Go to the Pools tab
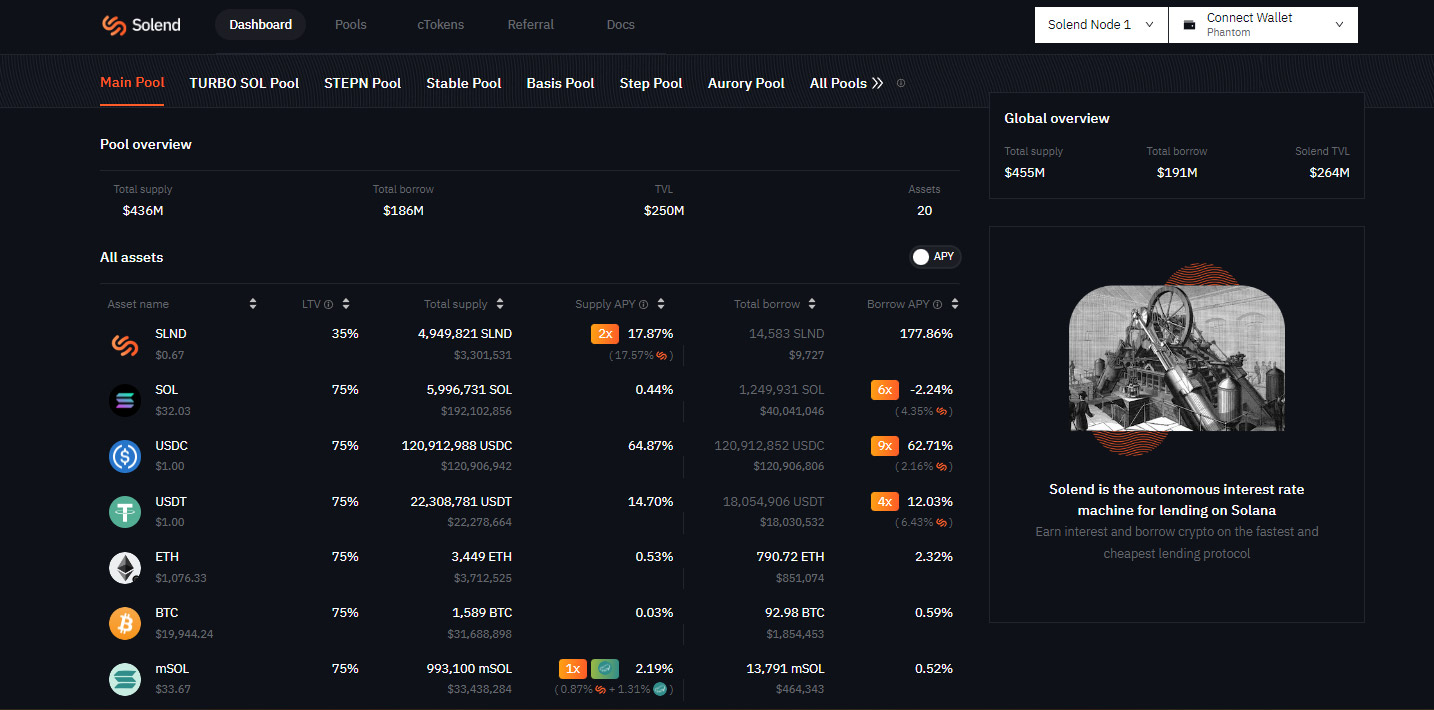This screenshot has width=1434, height=710. (351, 25)
